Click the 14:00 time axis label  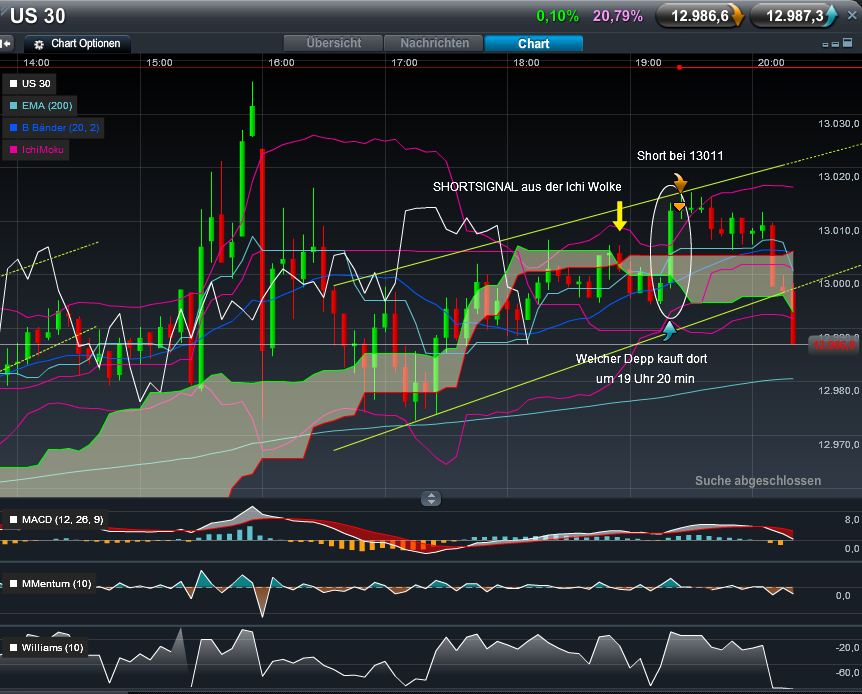coord(36,62)
